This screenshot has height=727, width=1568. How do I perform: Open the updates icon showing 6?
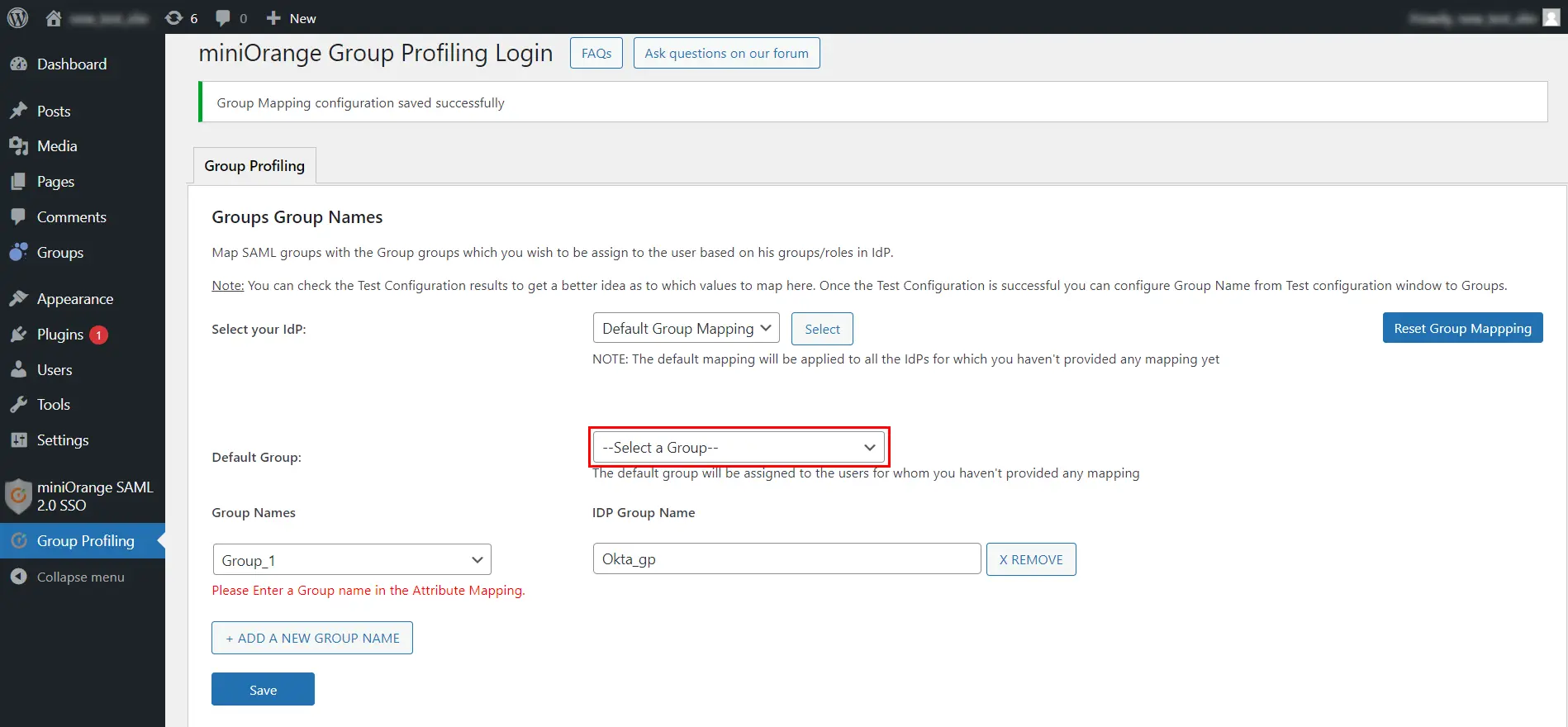[x=173, y=18]
